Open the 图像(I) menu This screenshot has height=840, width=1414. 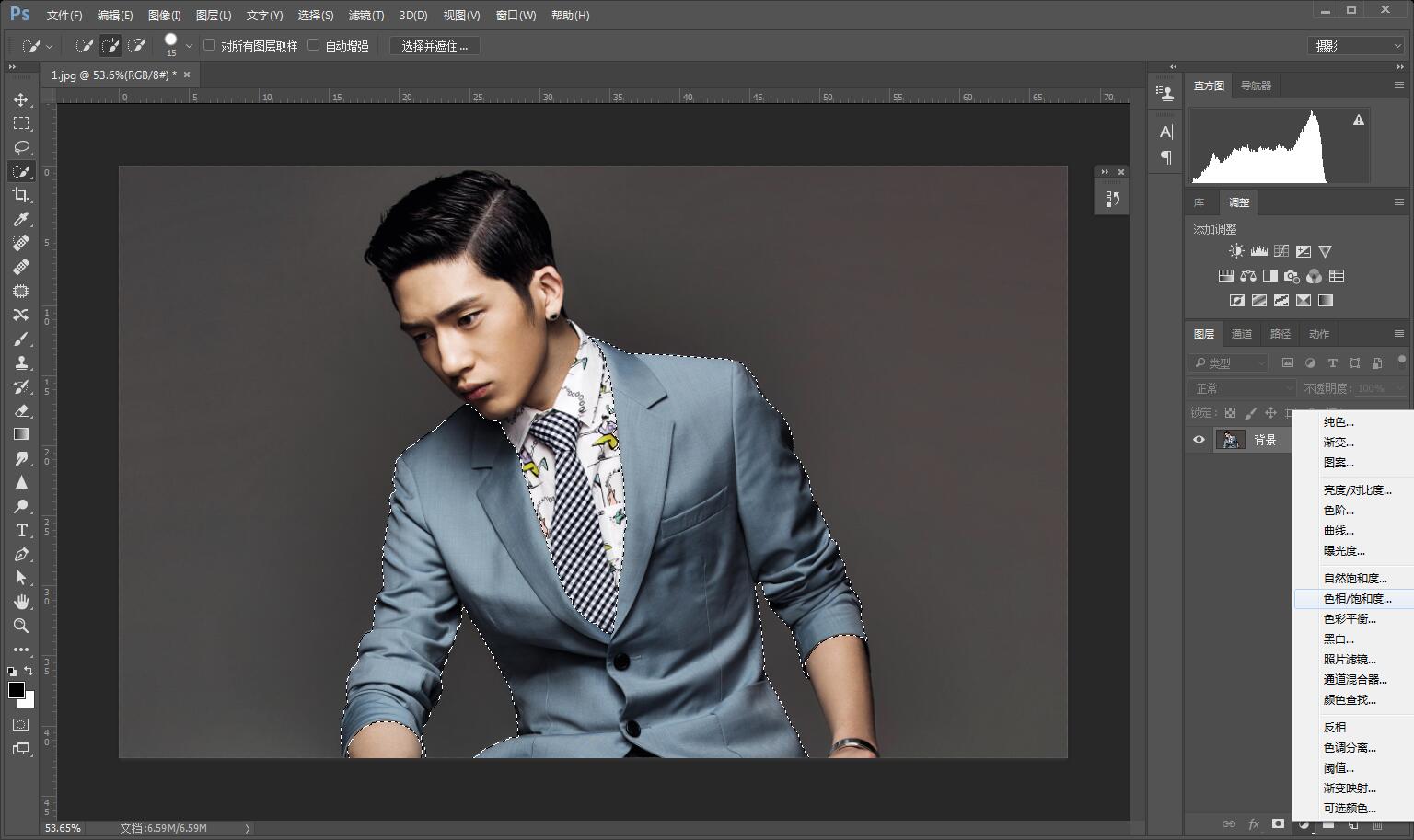(165, 16)
